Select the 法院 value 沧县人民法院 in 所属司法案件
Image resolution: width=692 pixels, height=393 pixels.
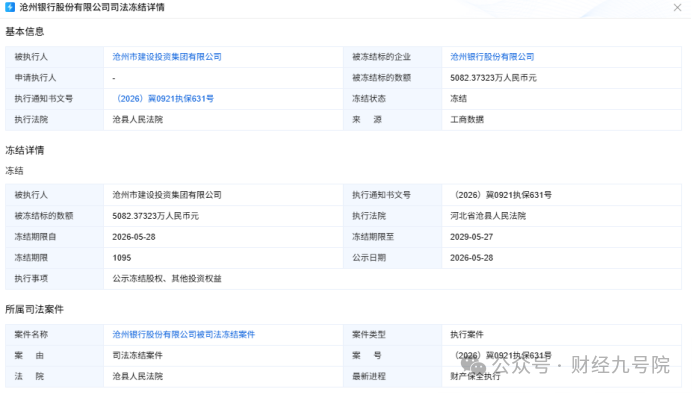[138, 377]
